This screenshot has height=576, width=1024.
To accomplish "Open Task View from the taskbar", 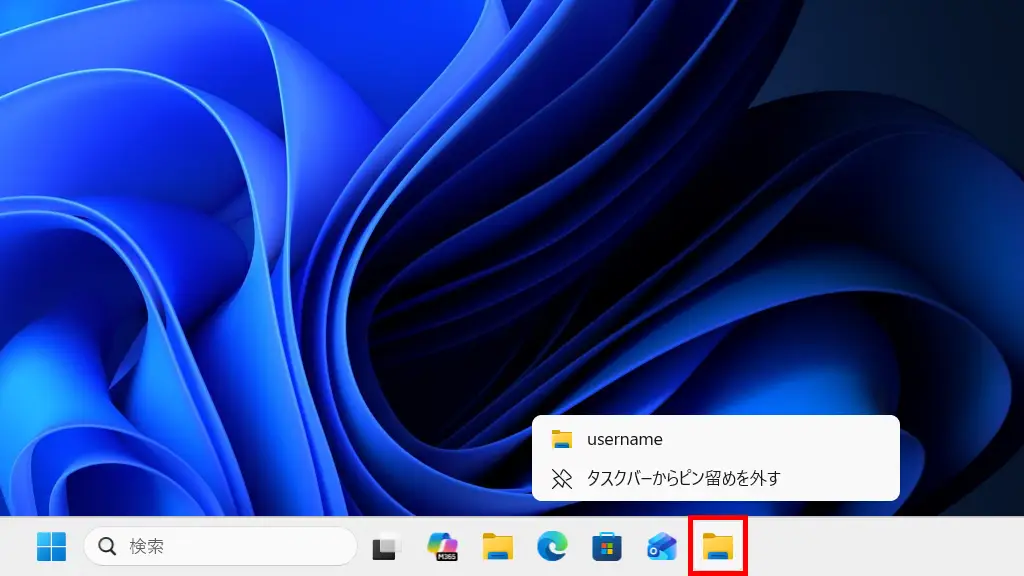I will coord(385,547).
